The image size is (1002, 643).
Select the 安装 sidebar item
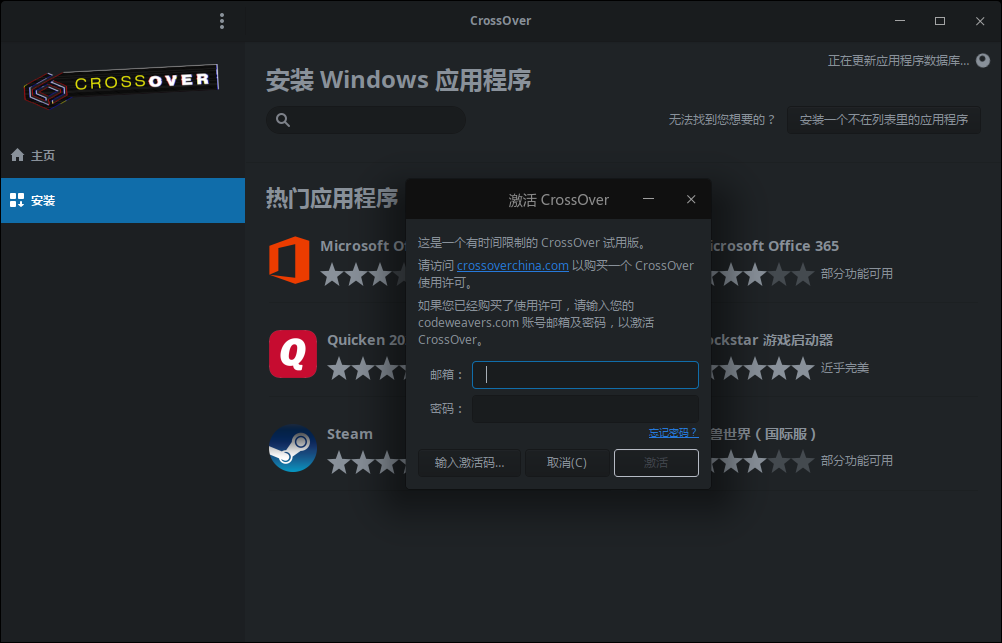tap(43, 200)
